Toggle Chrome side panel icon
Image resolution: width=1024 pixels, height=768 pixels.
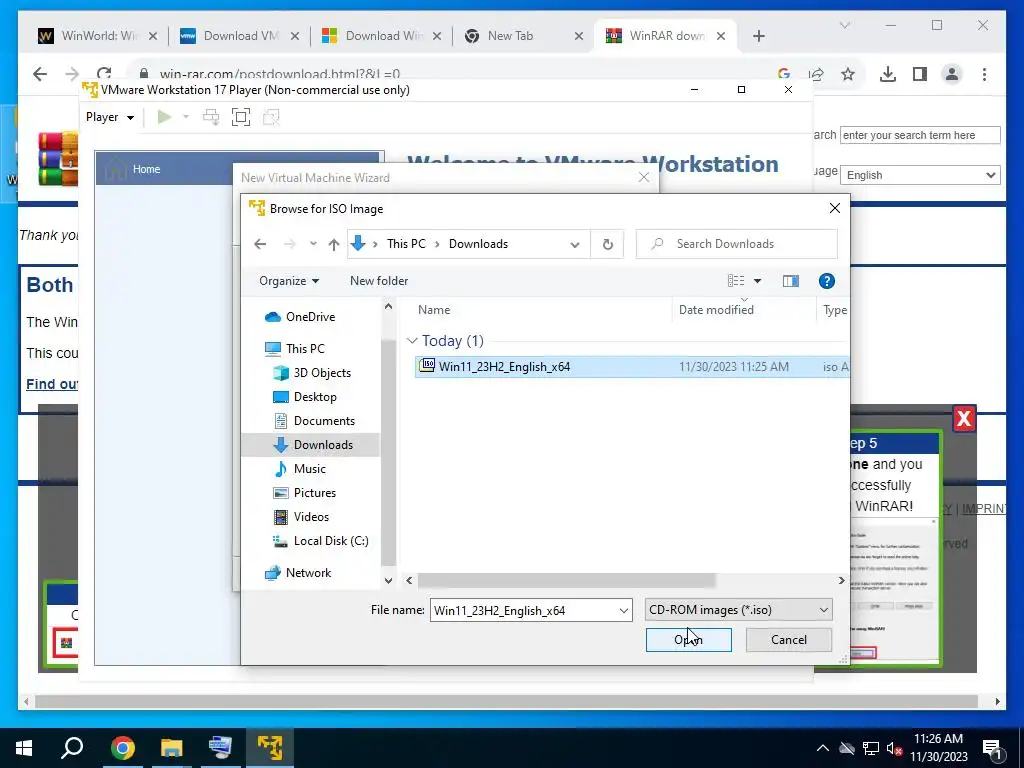[x=920, y=74]
